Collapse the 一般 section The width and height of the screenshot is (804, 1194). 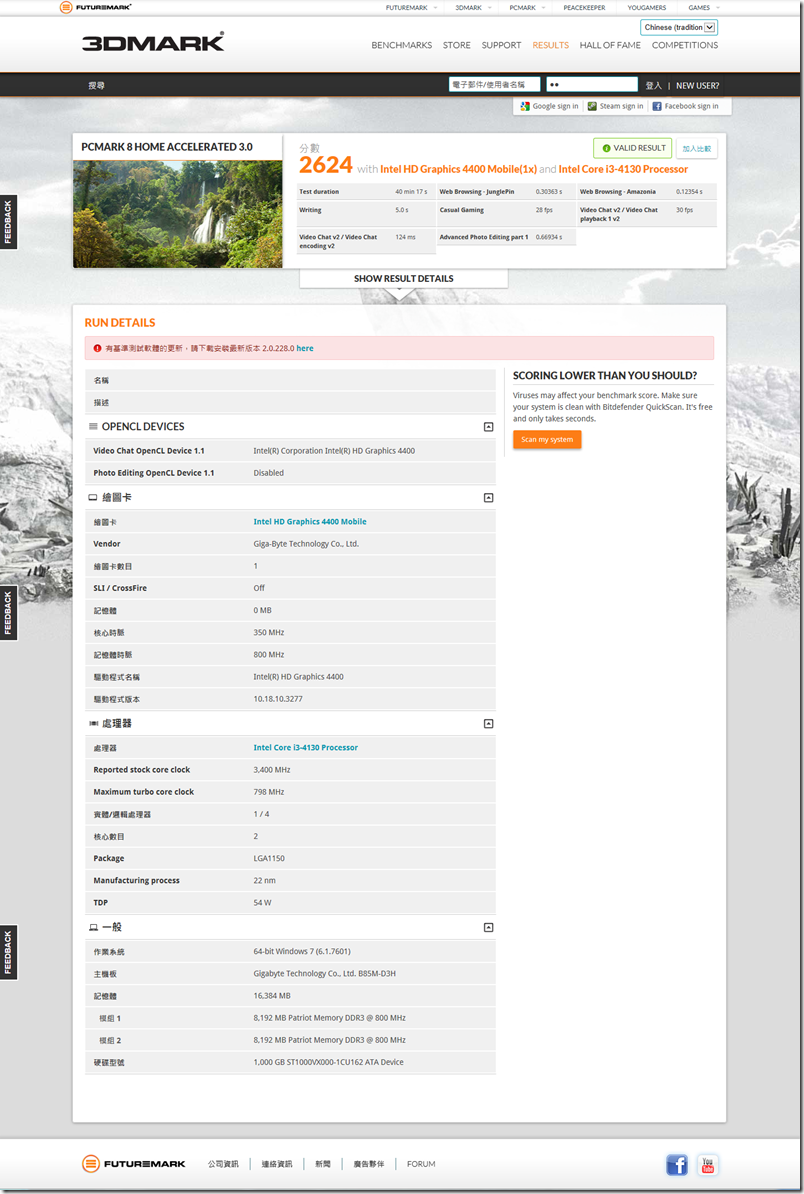point(489,927)
